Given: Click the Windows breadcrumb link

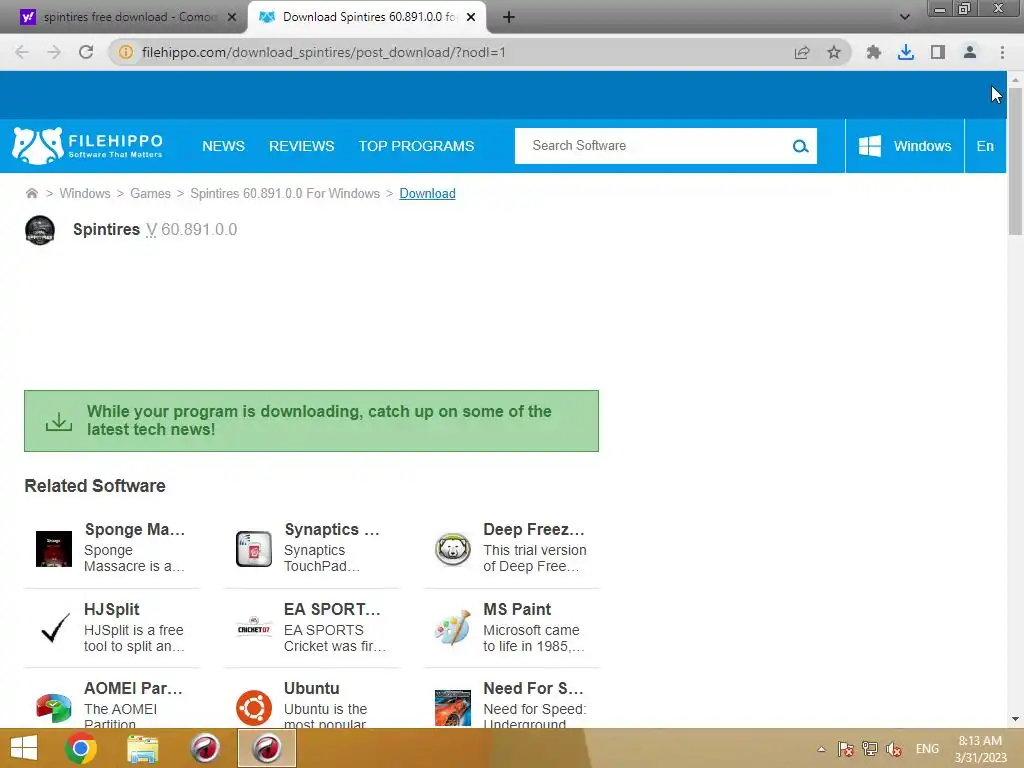Looking at the screenshot, I should (x=85, y=193).
